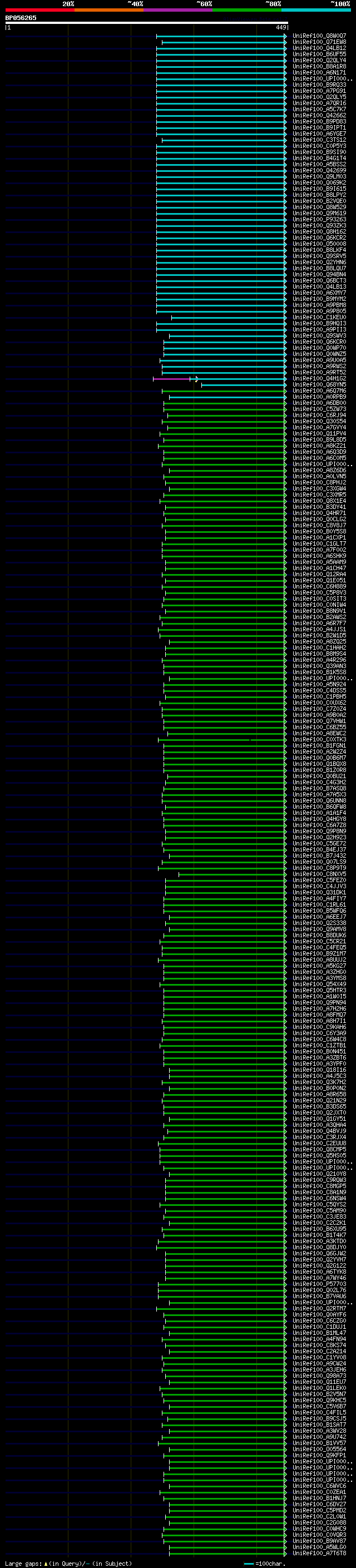Click hit label UniRef100_Q069K2
Viewport: 356px width, 1568px height.
(x=319, y=182)
